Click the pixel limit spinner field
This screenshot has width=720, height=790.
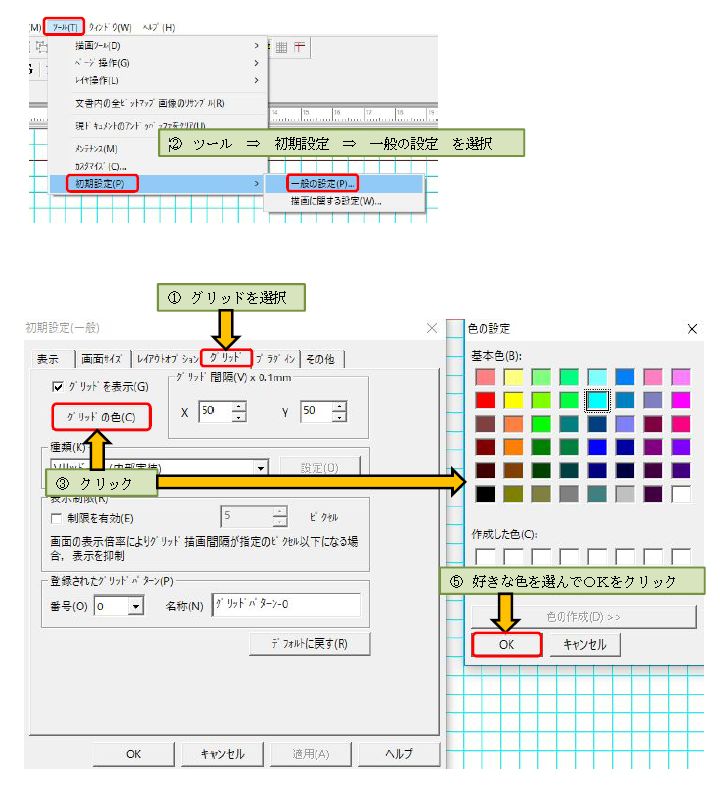click(x=247, y=516)
